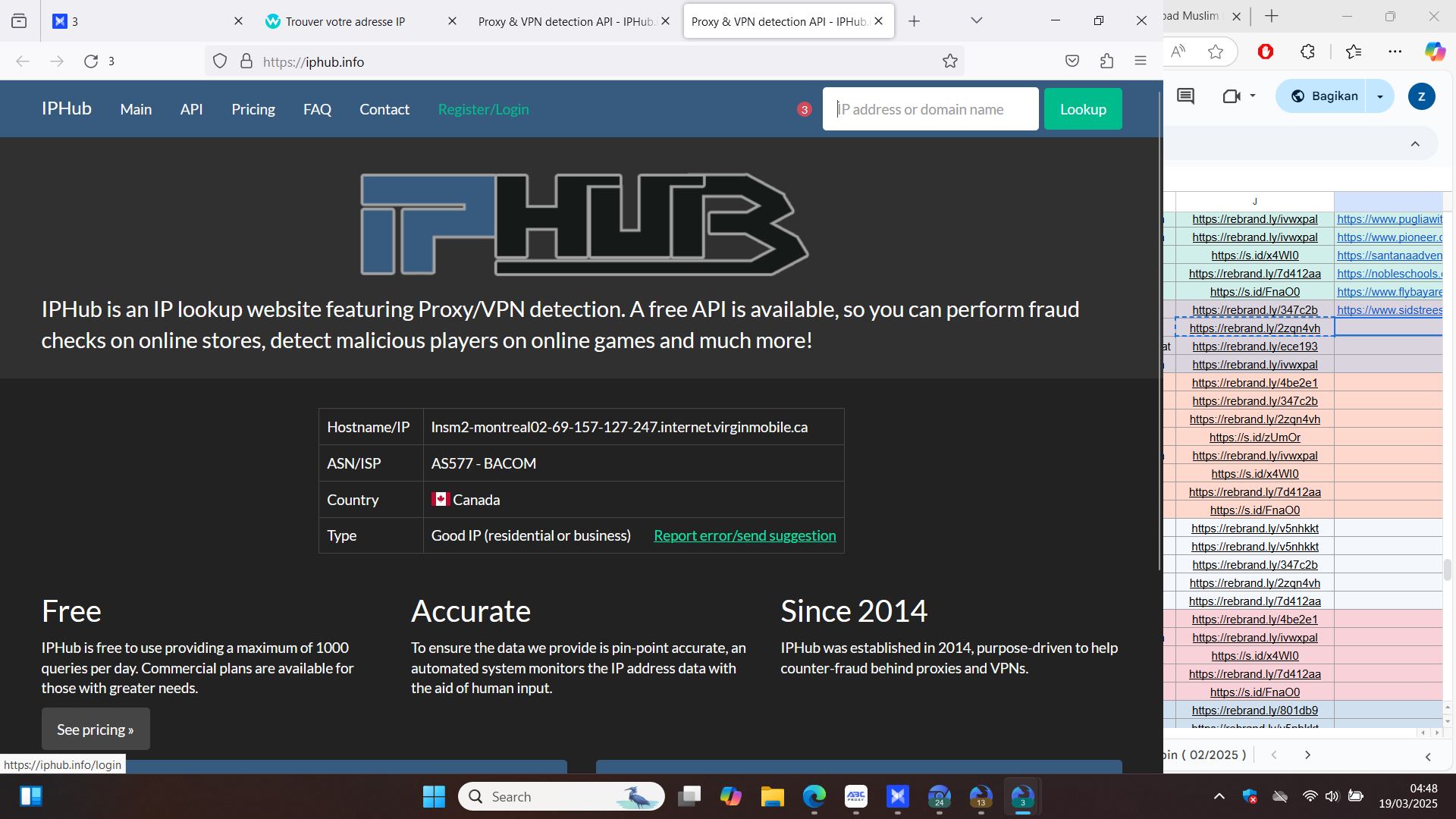Open Contact in IPHub navigation
This screenshot has height=819, width=1456.
[384, 109]
